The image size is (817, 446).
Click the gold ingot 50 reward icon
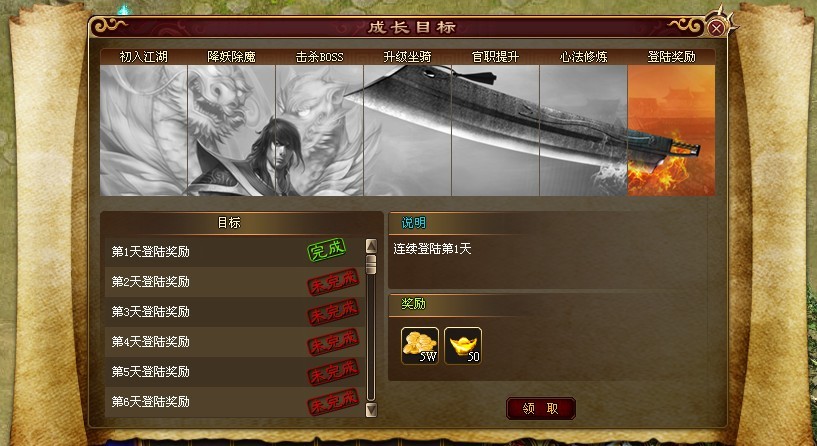coord(463,345)
